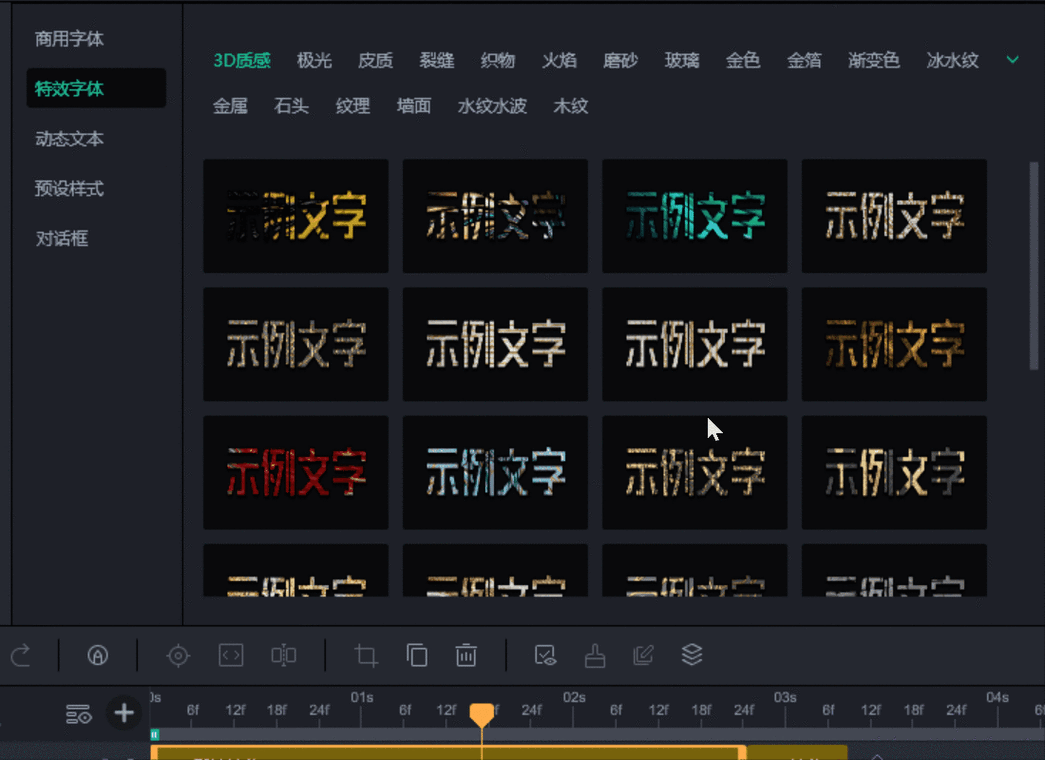Select the 金箔 effect category
Screen dimensions: 1045x760
(x=805, y=60)
